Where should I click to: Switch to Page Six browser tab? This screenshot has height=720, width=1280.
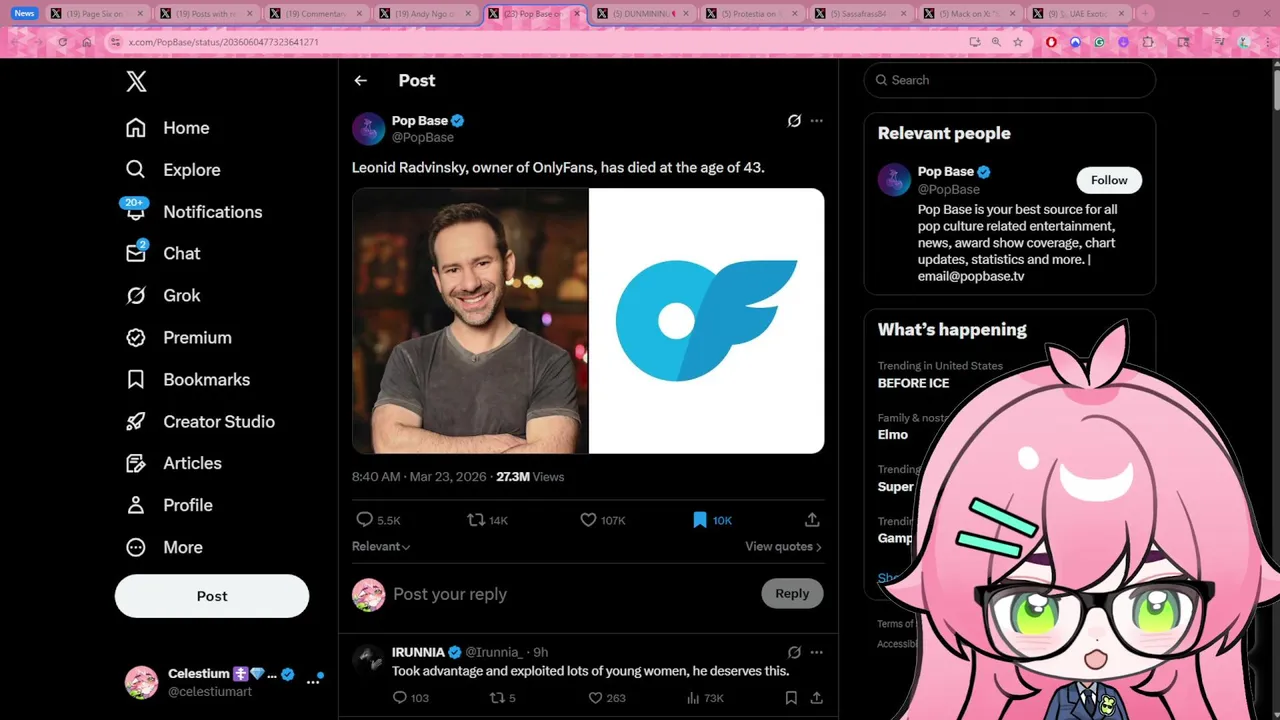98,14
